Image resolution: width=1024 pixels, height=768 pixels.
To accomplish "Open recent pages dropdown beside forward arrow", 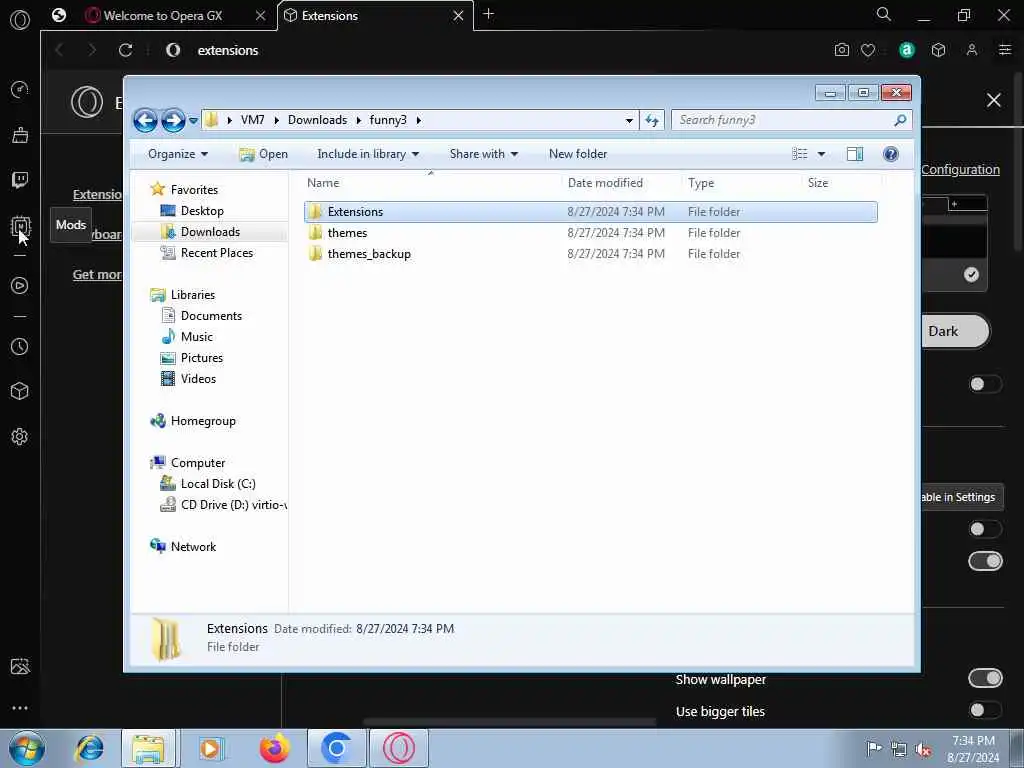I will (x=193, y=121).
